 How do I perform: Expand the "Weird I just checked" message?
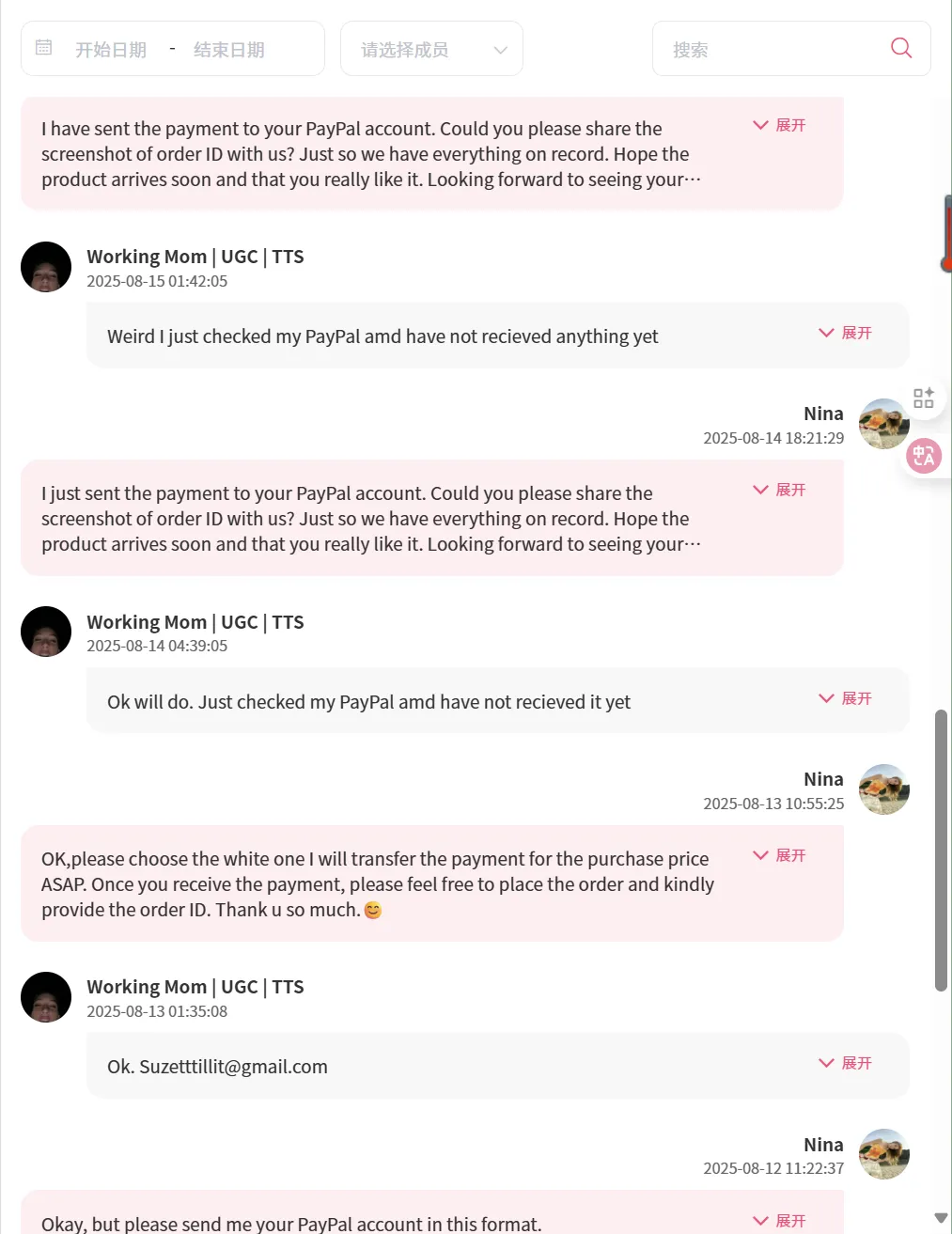tap(845, 333)
